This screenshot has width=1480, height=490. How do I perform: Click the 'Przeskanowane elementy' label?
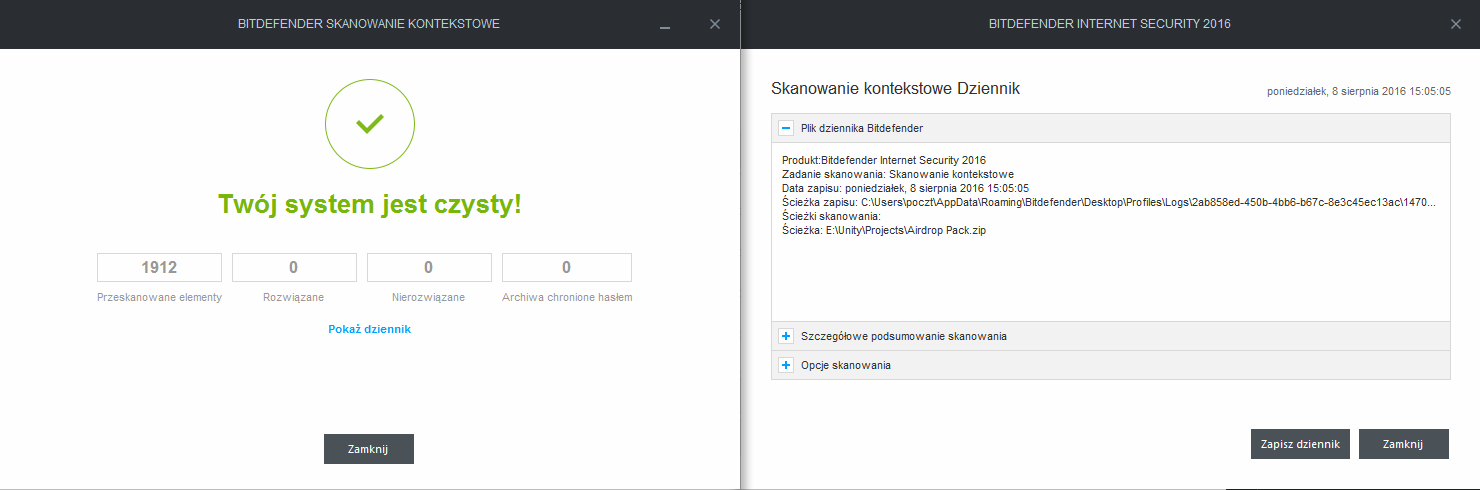[159, 297]
